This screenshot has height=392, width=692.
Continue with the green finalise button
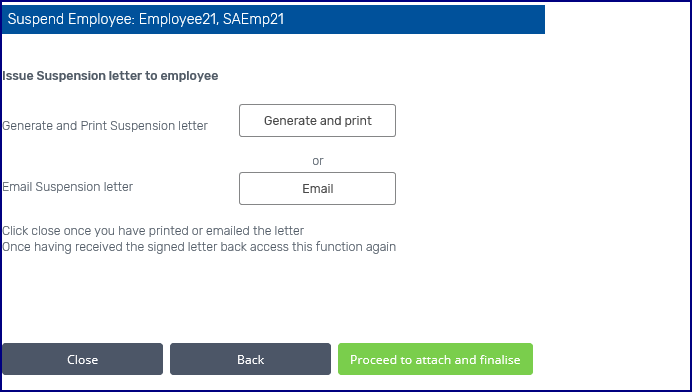pos(435,359)
